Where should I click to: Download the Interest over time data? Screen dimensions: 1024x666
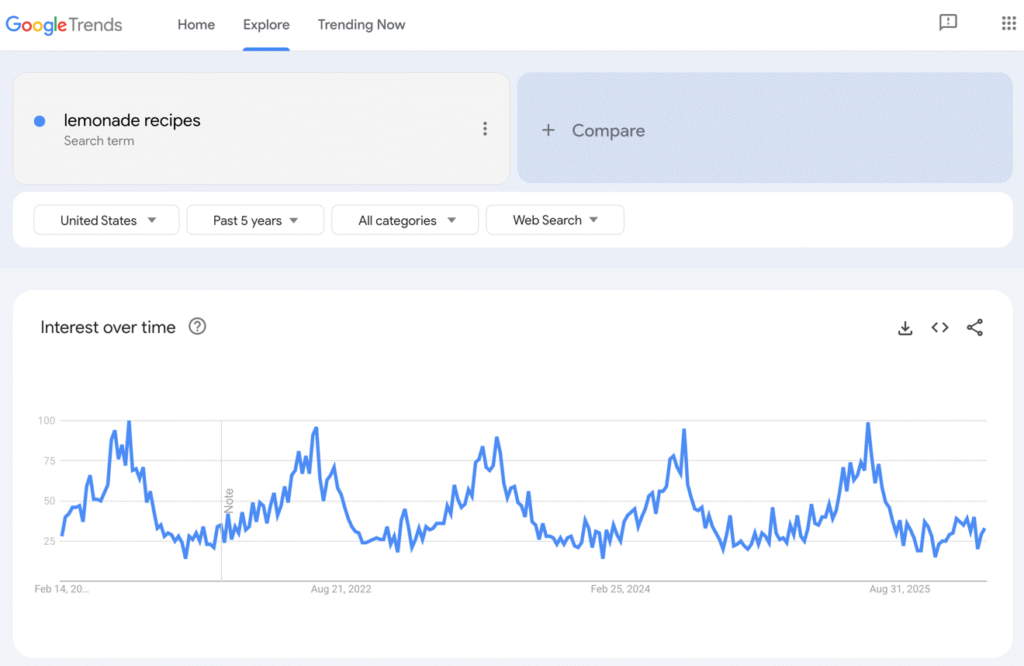[905, 327]
